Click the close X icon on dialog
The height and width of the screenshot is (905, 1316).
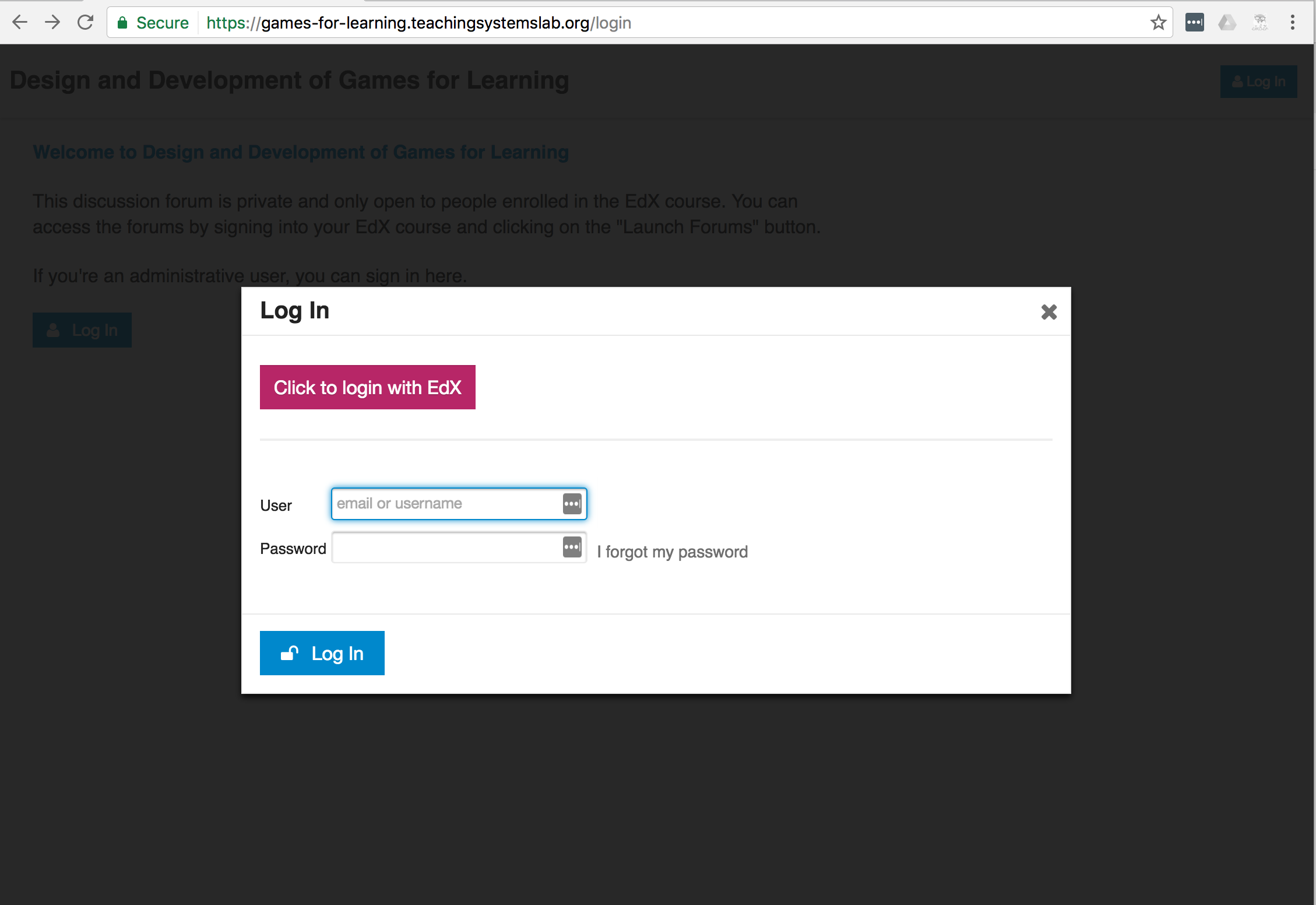[1049, 312]
